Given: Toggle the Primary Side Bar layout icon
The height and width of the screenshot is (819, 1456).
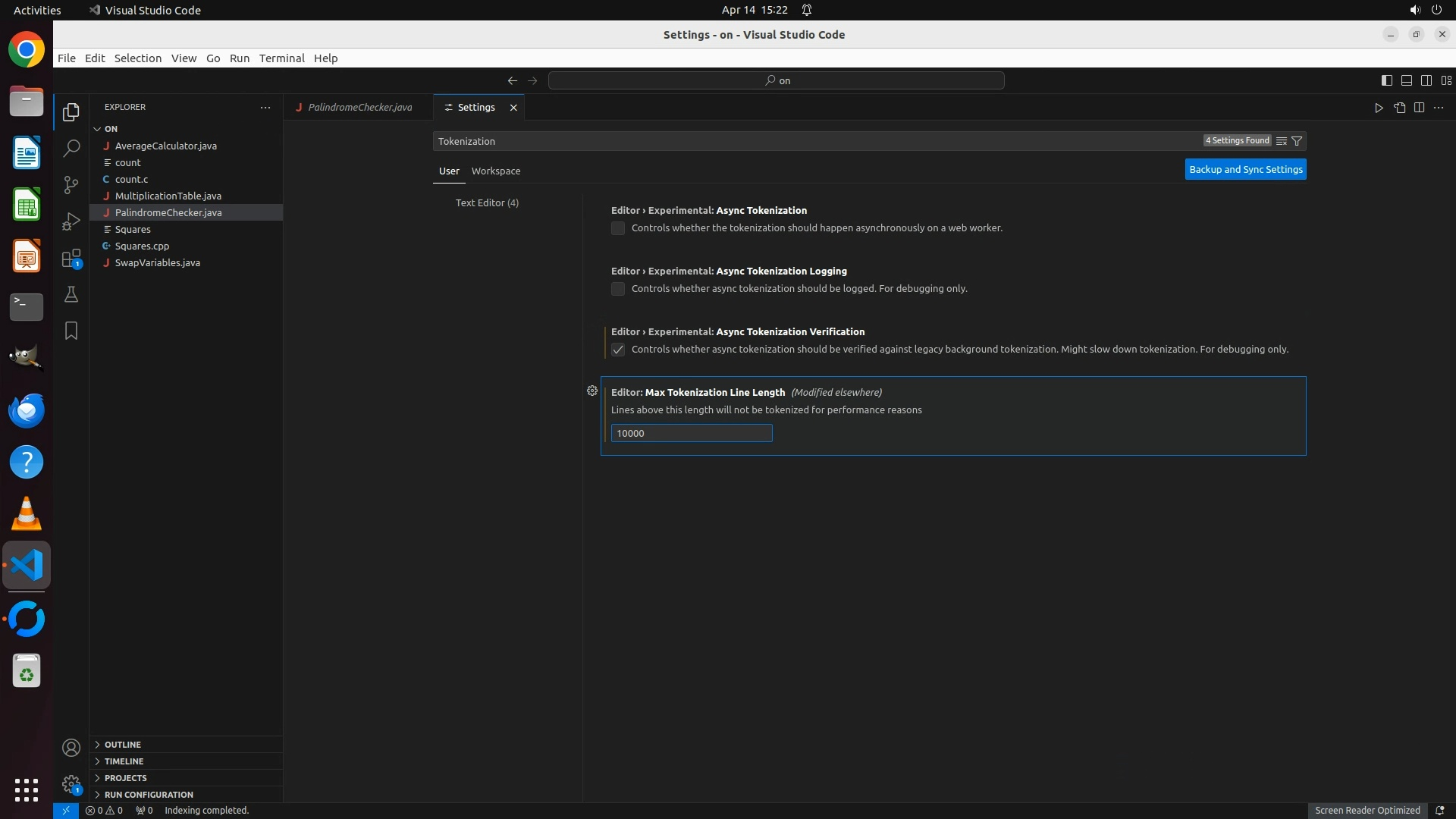Looking at the screenshot, I should (x=1386, y=80).
